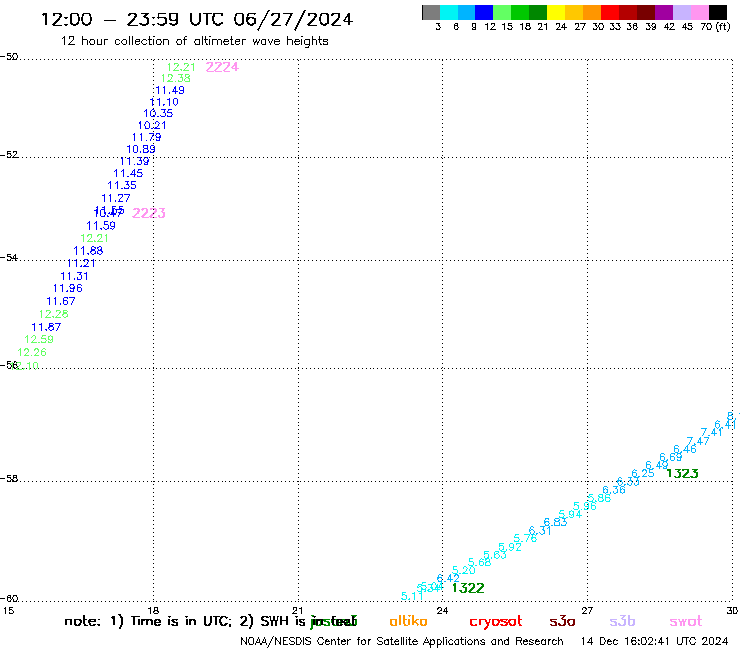Click the wave height value 11.49
Screen dimensions: 740x650
(170, 90)
